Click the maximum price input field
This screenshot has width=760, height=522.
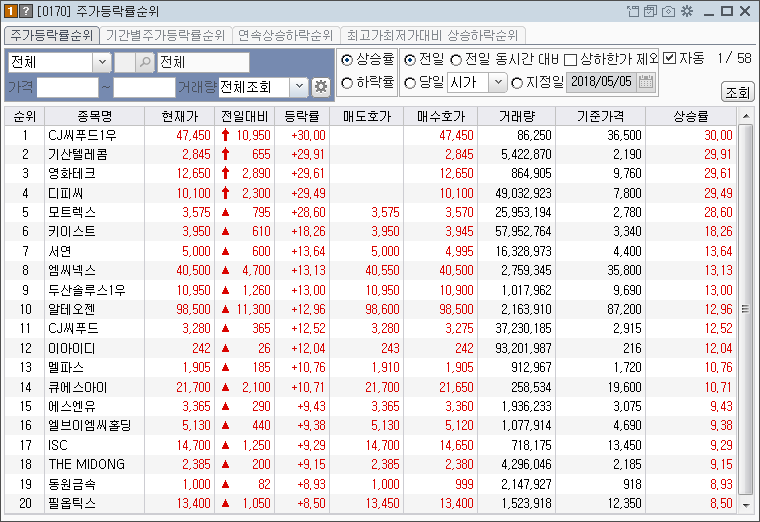click(144, 87)
